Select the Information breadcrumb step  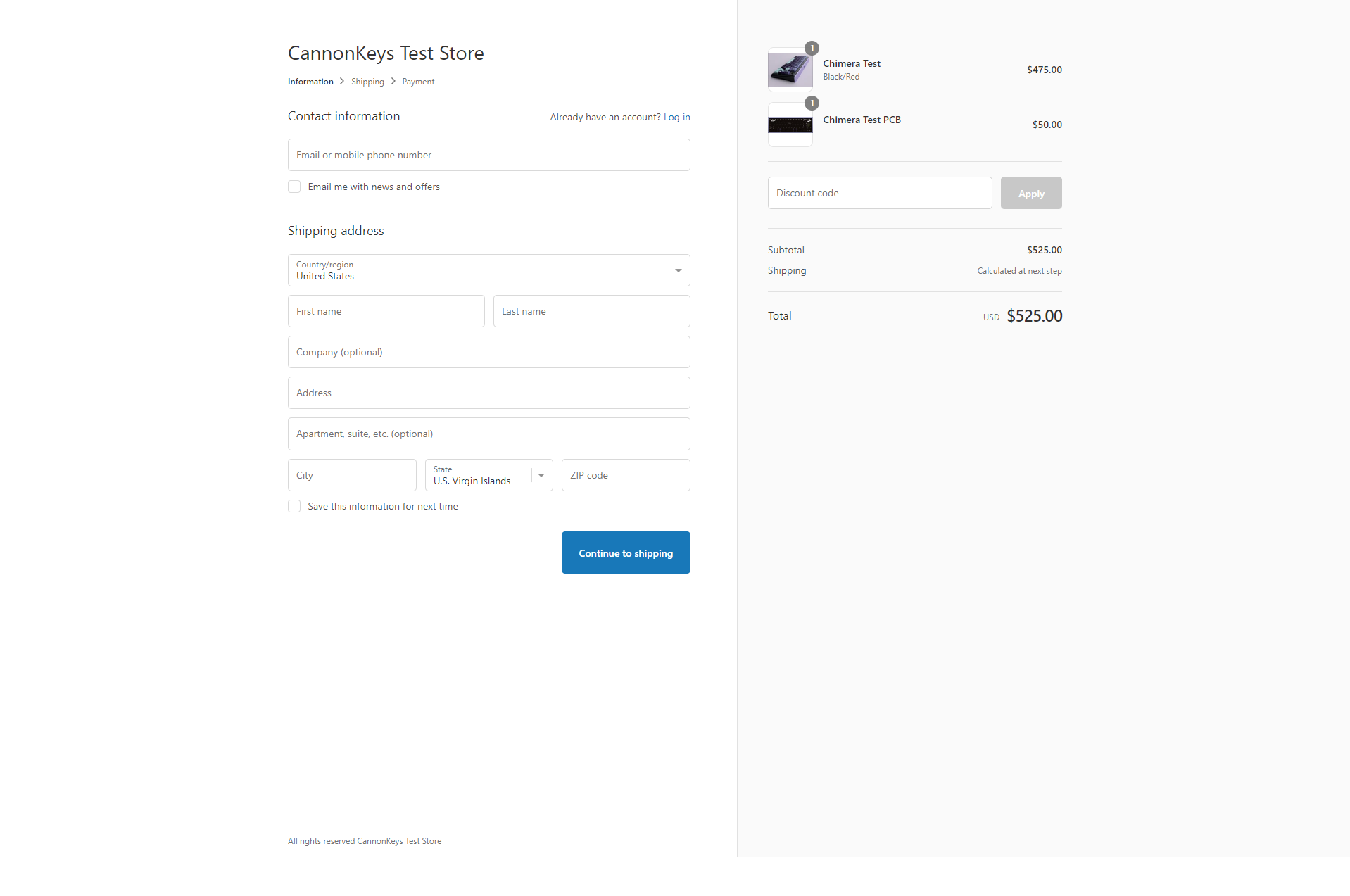click(x=310, y=82)
